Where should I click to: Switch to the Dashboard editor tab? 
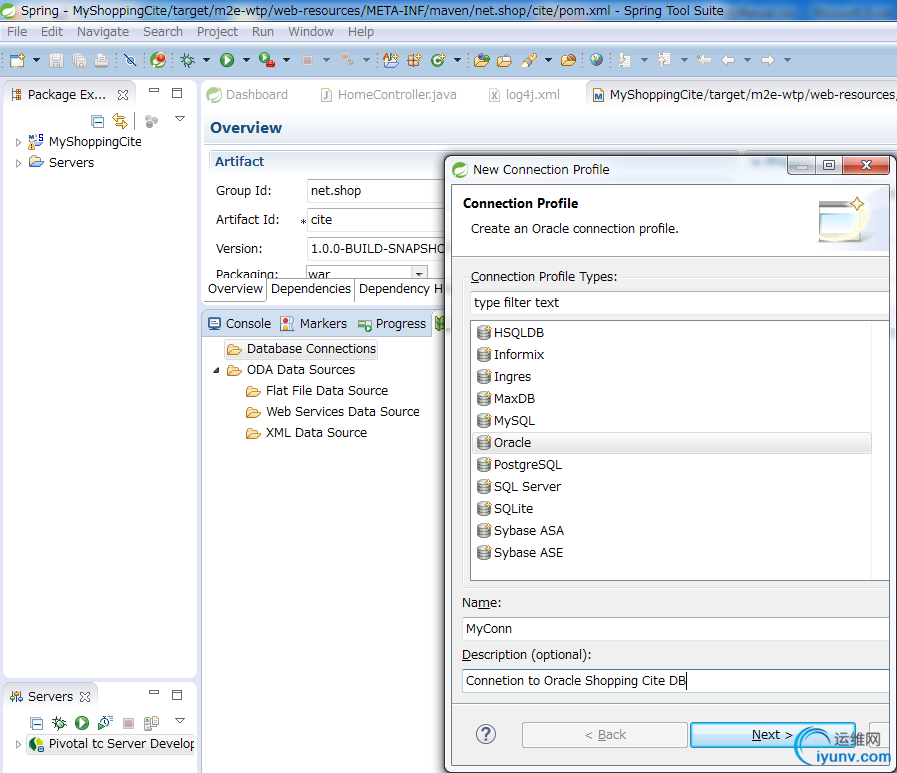[x=248, y=95]
